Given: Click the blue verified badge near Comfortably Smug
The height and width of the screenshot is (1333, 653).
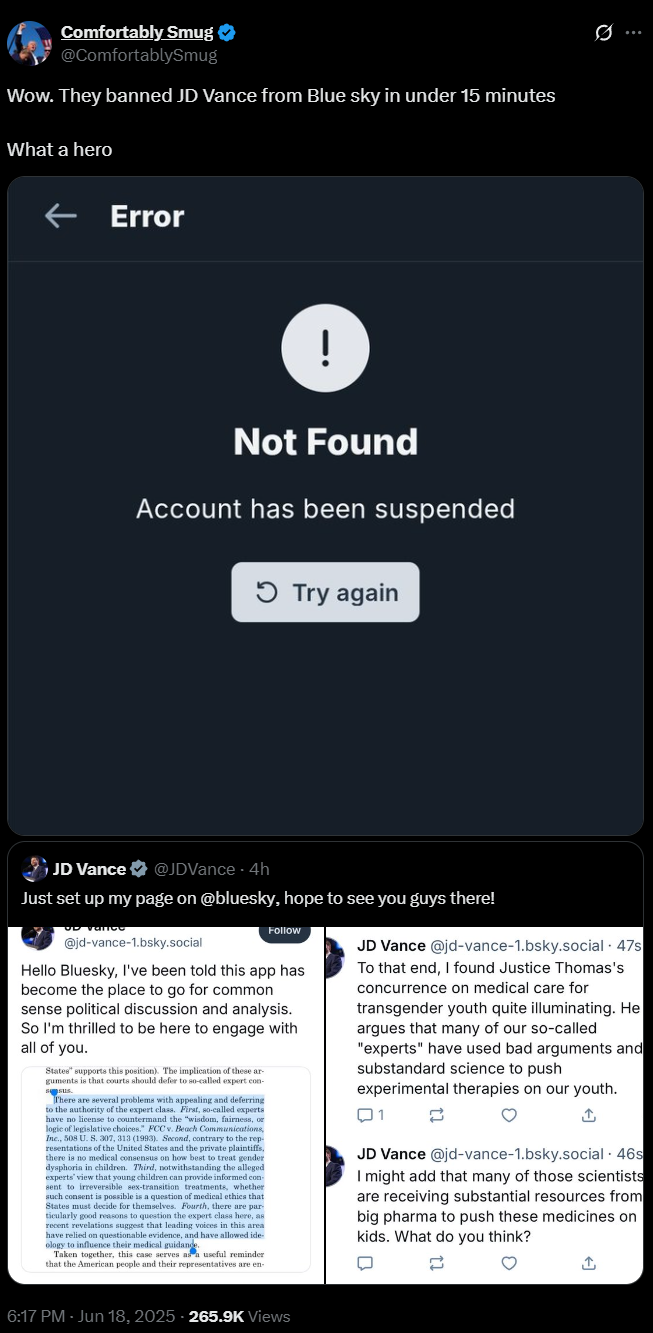Looking at the screenshot, I should tap(228, 33).
